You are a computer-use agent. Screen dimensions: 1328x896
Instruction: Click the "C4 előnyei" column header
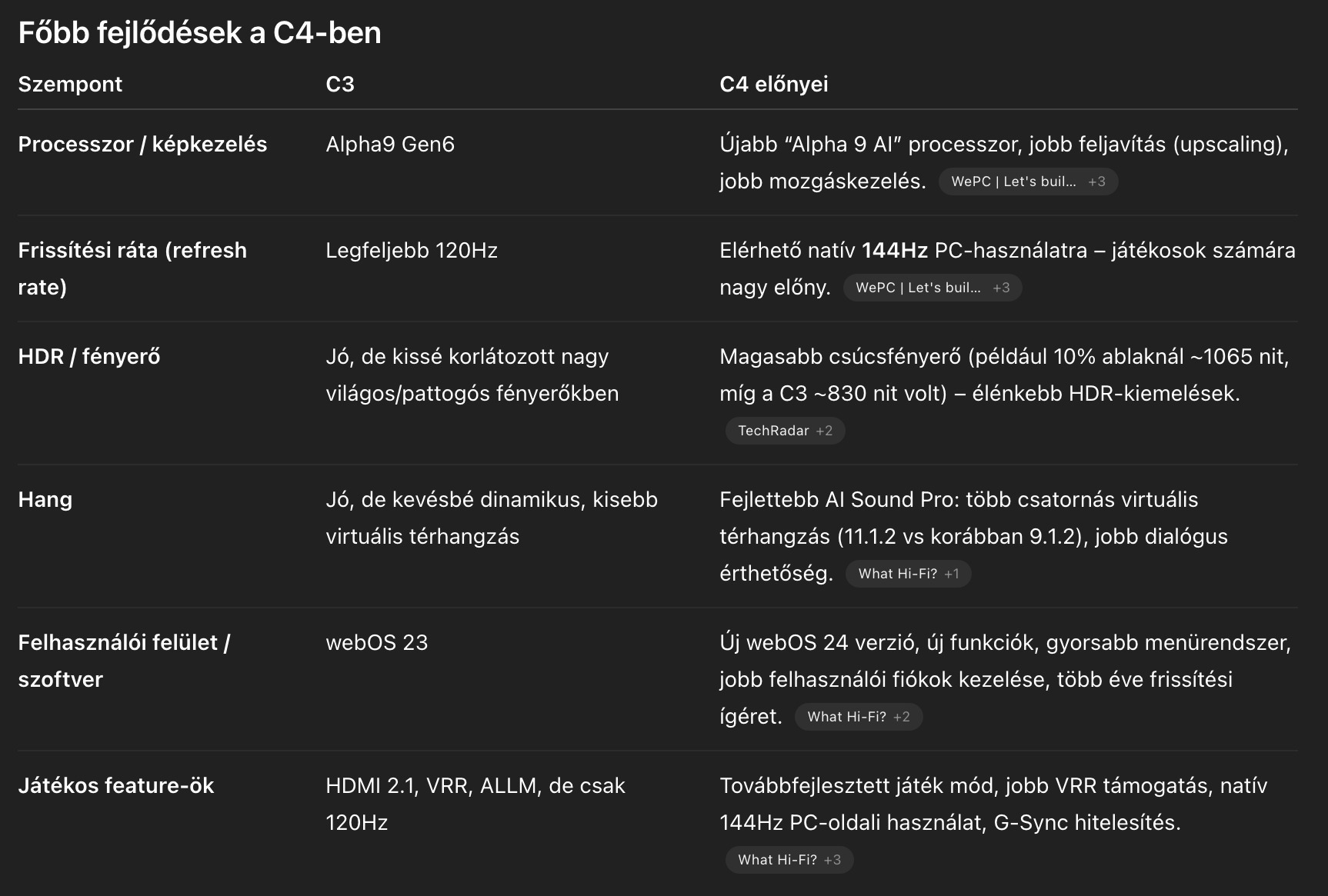click(x=773, y=84)
